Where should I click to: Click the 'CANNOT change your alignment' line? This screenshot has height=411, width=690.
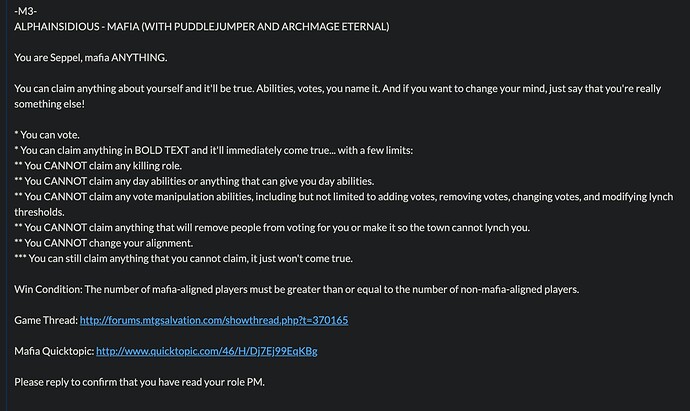pyautogui.click(x=103, y=243)
